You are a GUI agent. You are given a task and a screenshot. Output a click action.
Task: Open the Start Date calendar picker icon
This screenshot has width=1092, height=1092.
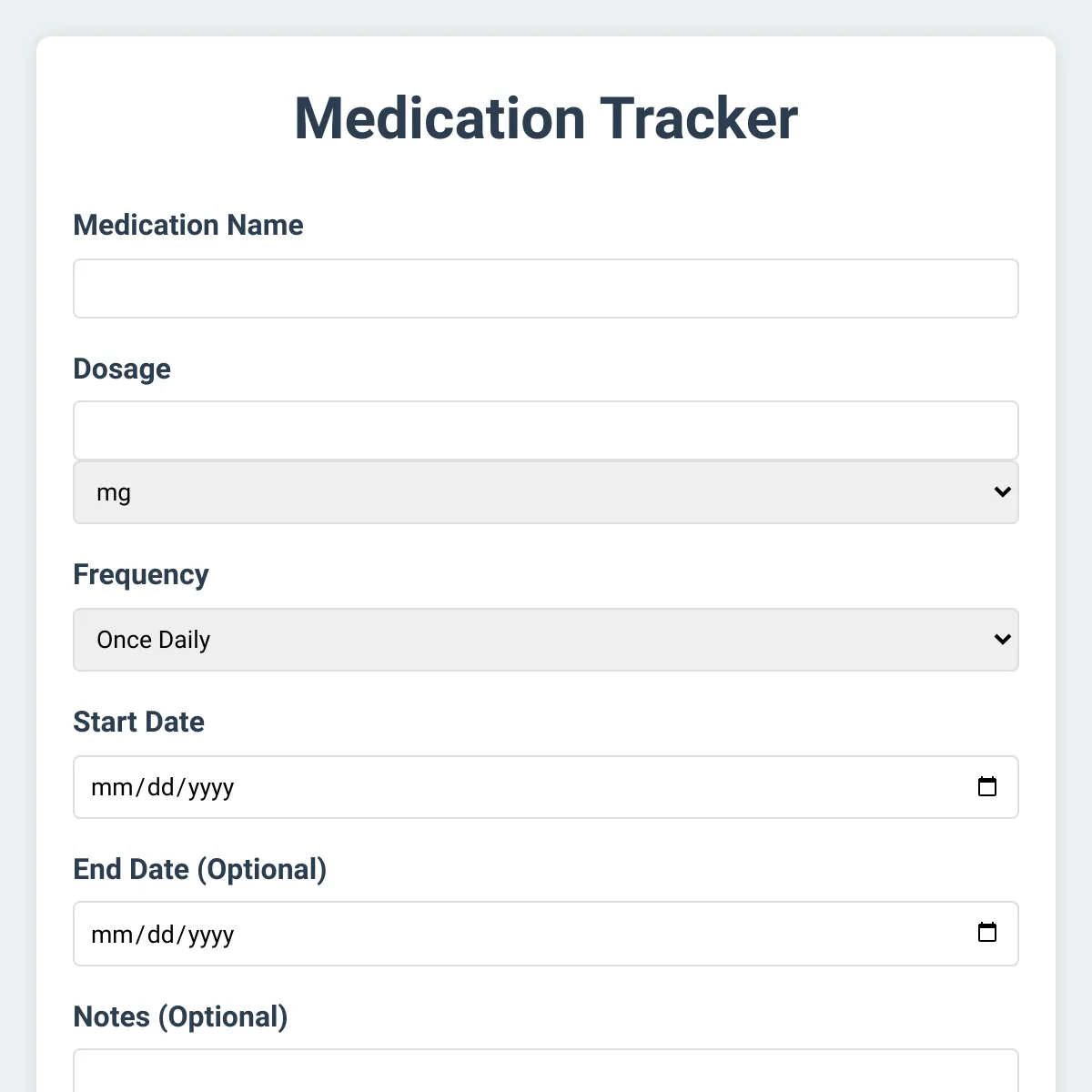coord(988,787)
